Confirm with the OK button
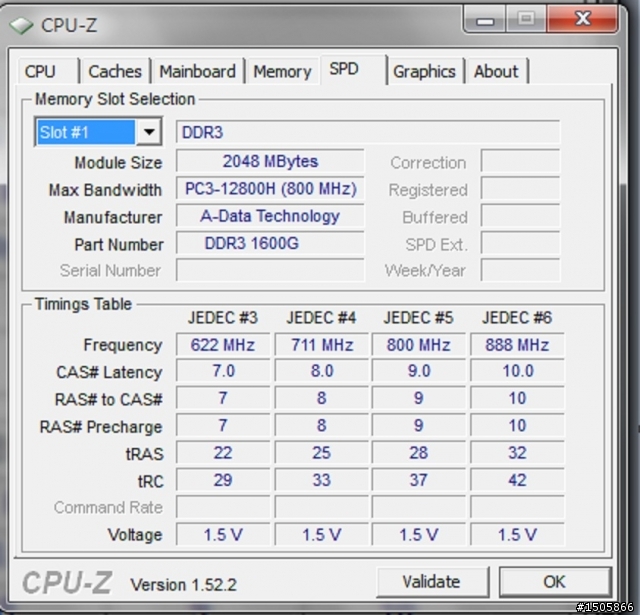The width and height of the screenshot is (640, 615). coord(555,582)
